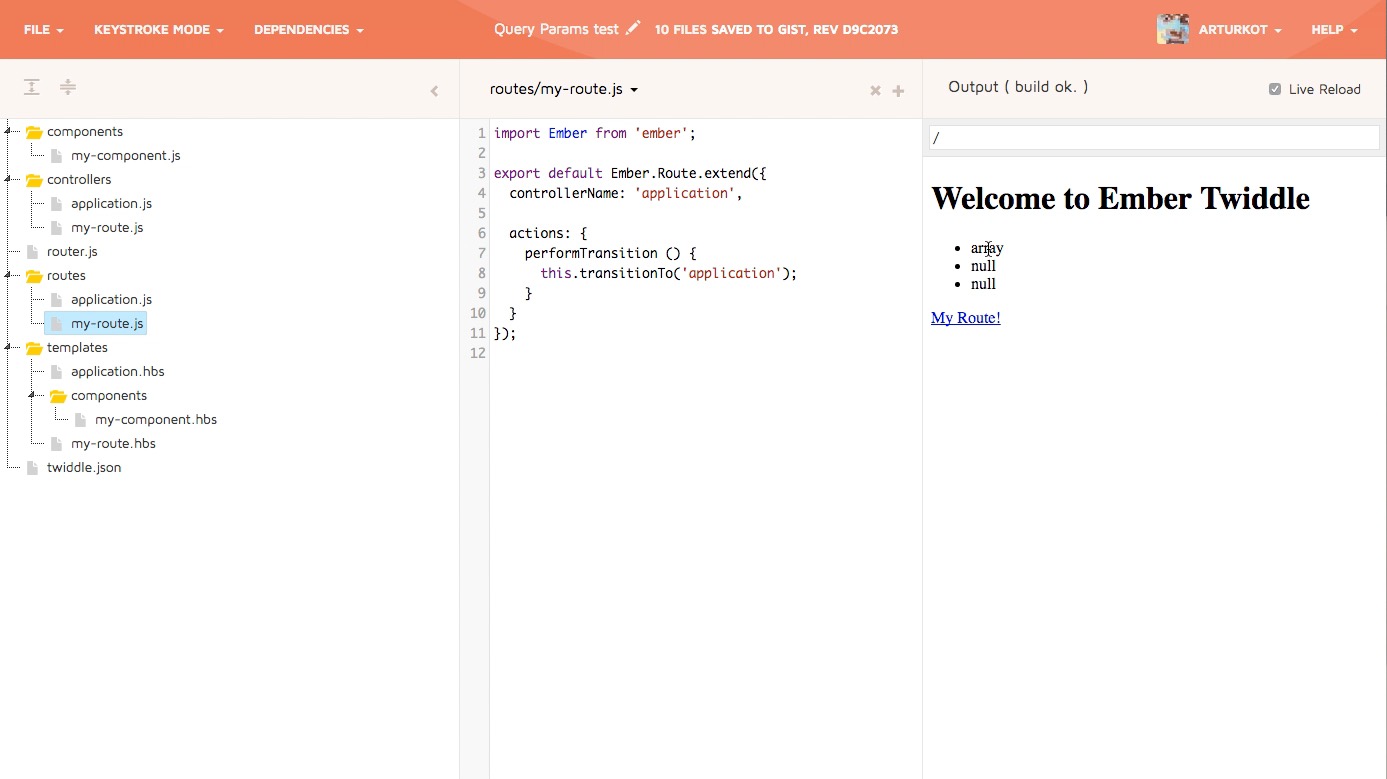Follow the My Route! link

tap(965, 318)
